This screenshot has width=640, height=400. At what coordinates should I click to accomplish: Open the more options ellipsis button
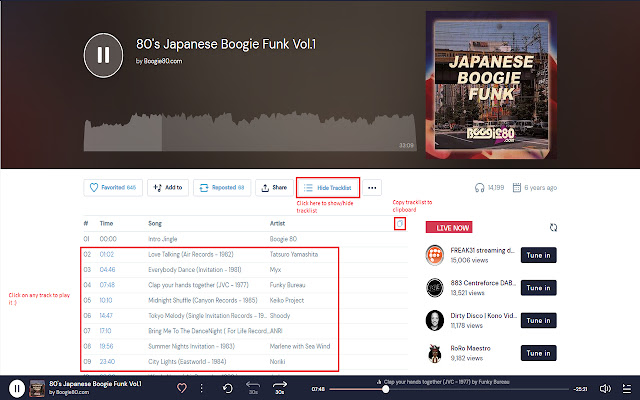tap(372, 188)
